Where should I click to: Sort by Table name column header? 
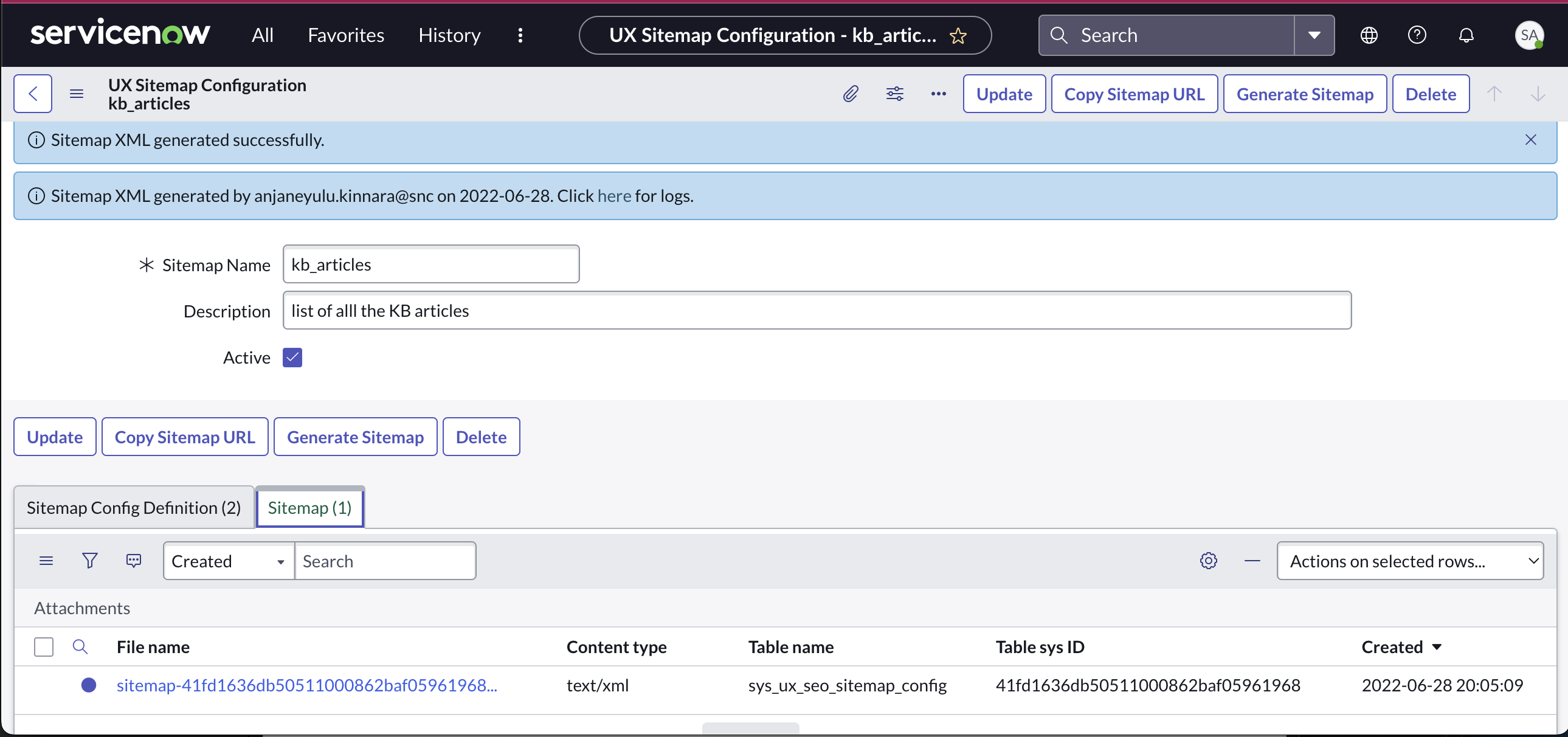pyautogui.click(x=791, y=647)
